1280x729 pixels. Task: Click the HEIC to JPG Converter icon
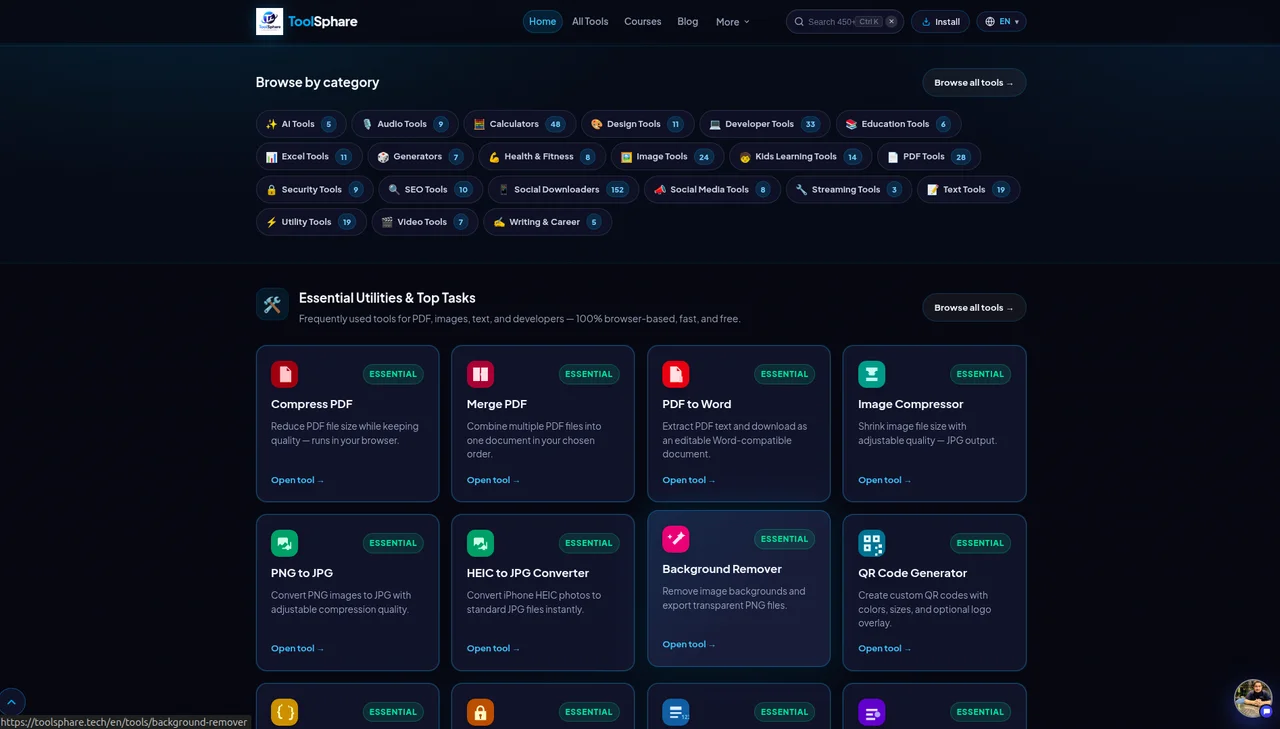point(480,543)
